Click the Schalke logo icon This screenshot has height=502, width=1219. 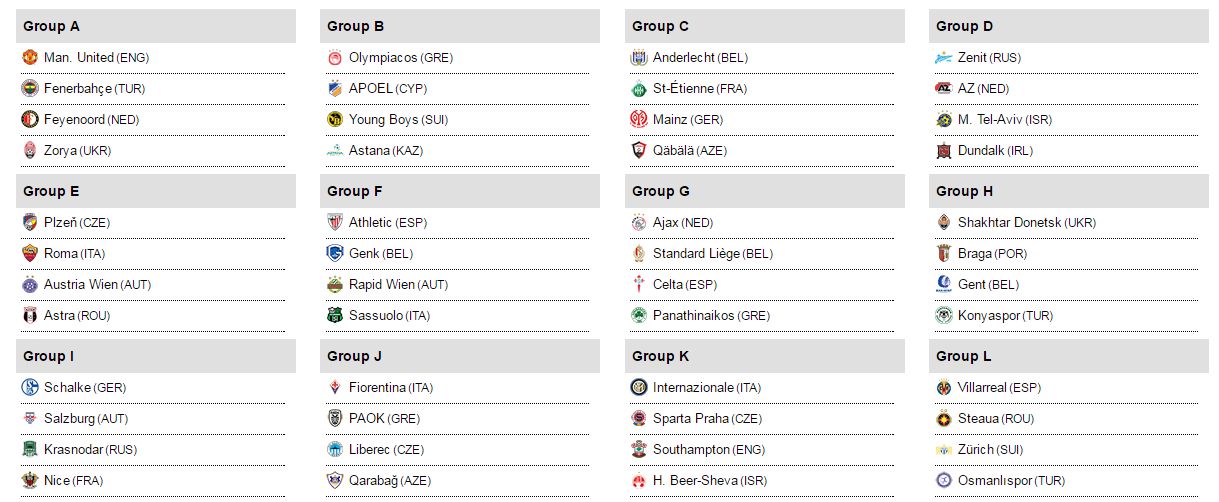pyautogui.click(x=29, y=388)
